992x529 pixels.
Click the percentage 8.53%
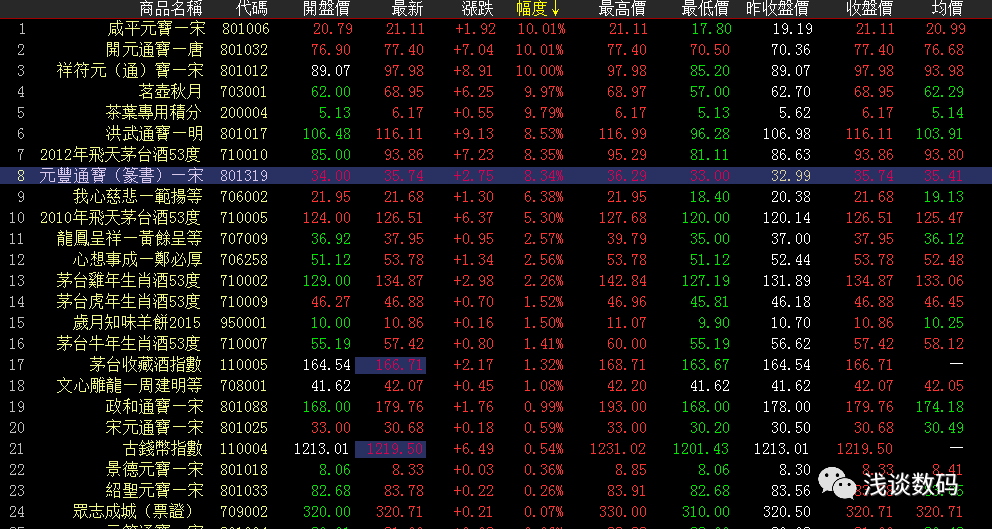click(x=542, y=134)
